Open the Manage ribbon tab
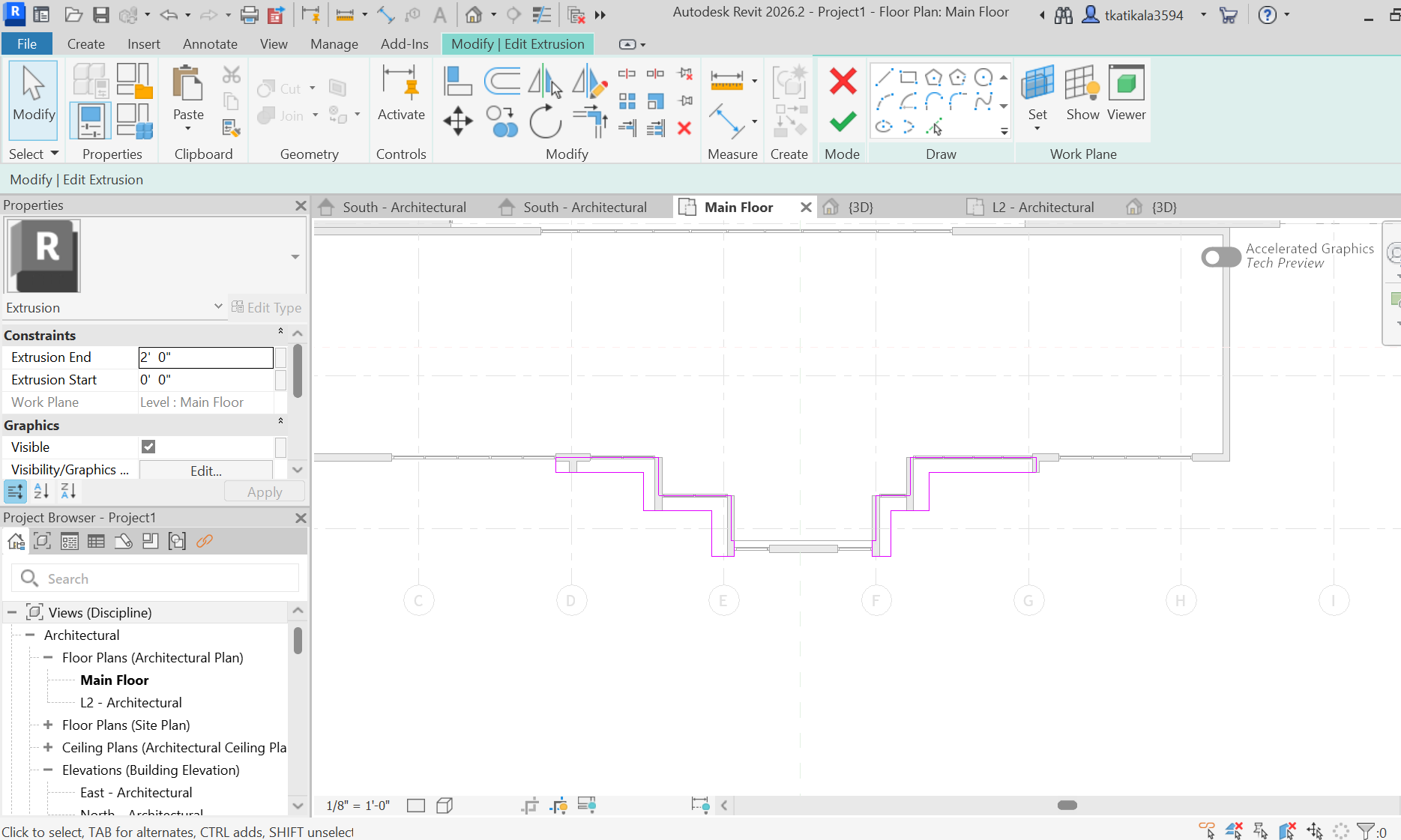1401x840 pixels. click(x=334, y=43)
